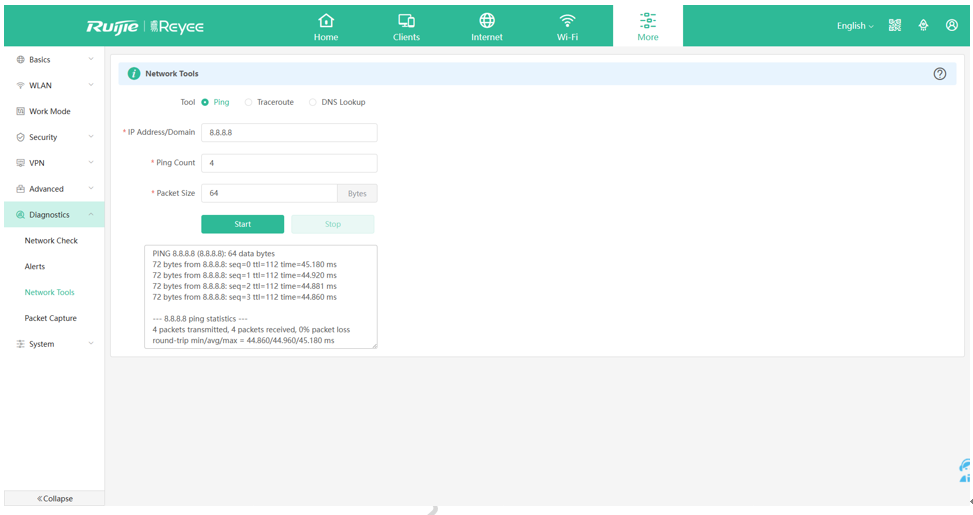Click the QR code icon
The width and height of the screenshot is (973, 515).
point(895,26)
